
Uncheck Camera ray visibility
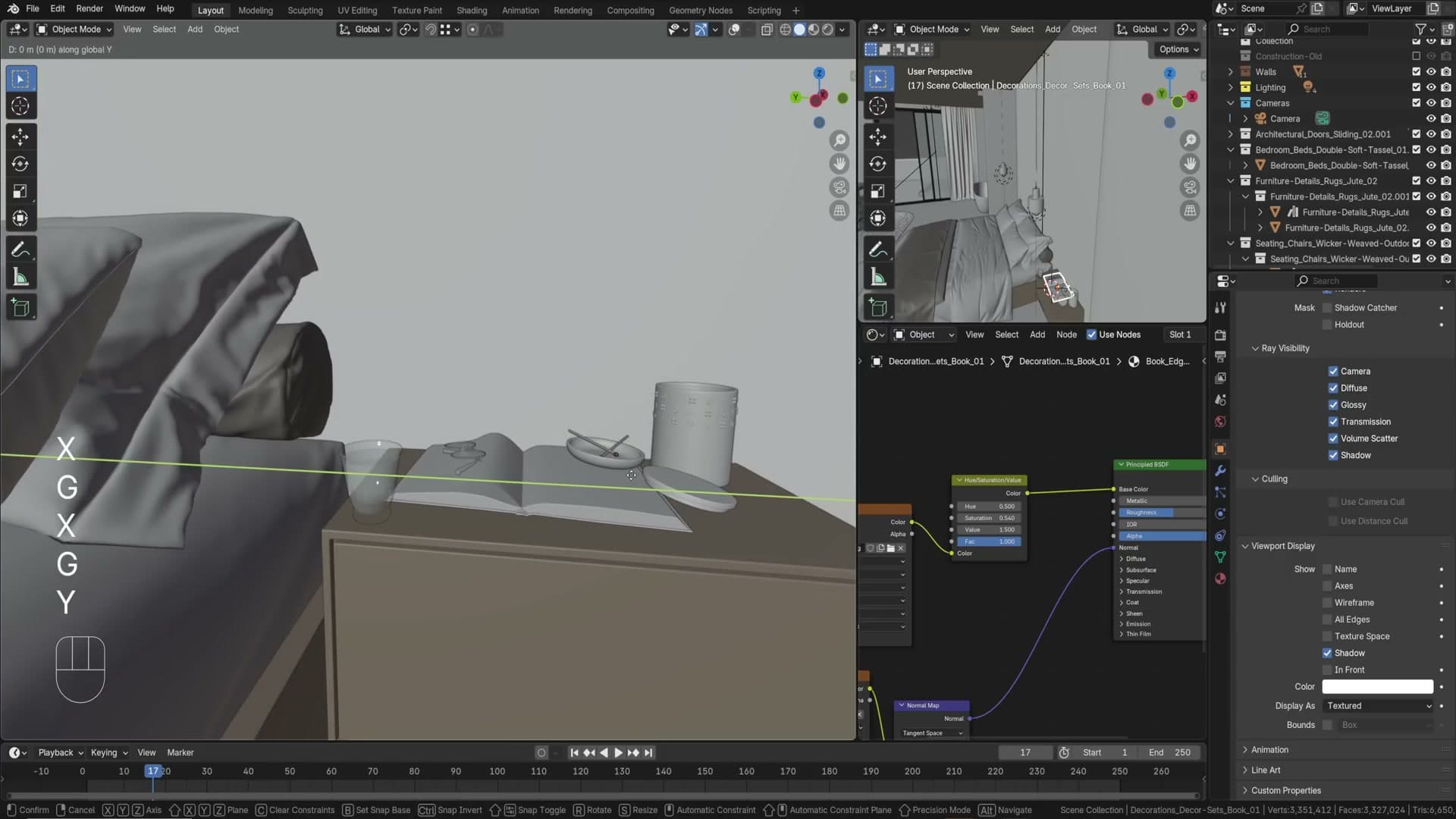1333,372
